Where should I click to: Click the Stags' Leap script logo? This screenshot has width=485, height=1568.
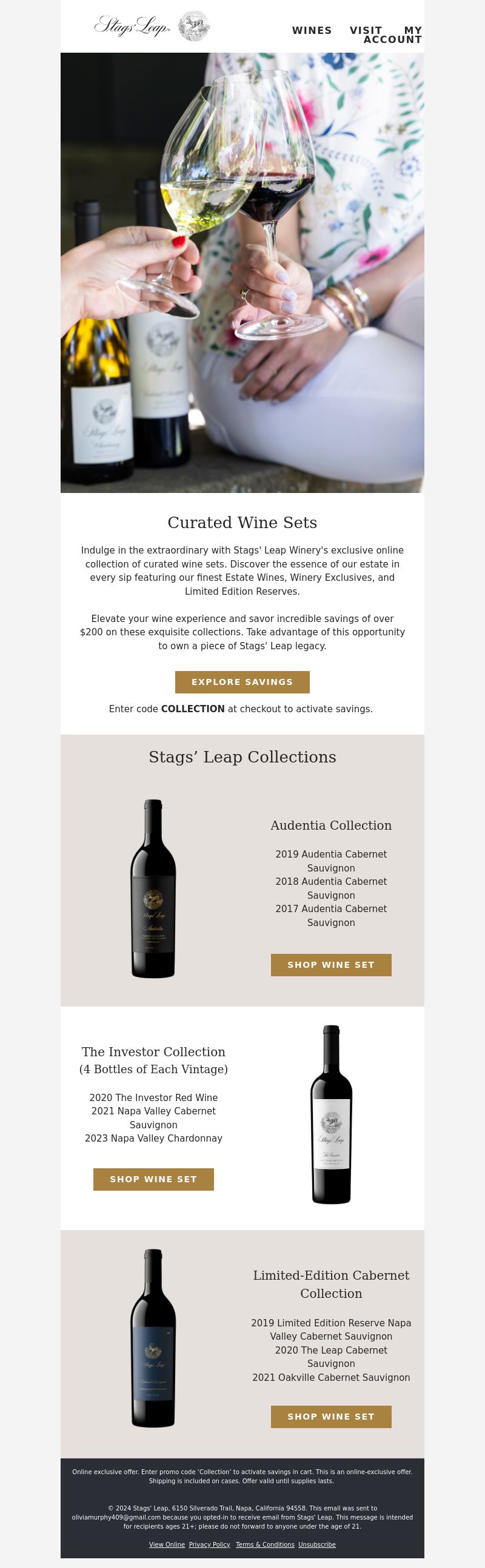point(132,26)
